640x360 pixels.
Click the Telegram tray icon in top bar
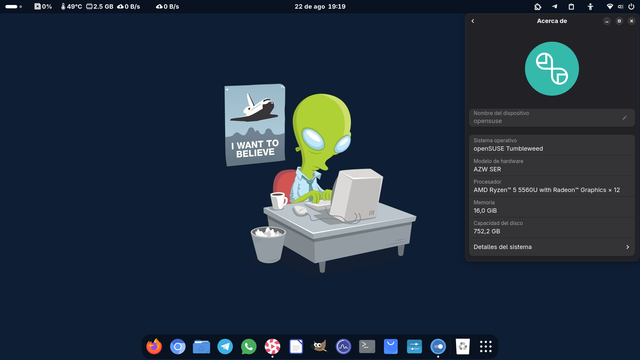(x=554, y=7)
